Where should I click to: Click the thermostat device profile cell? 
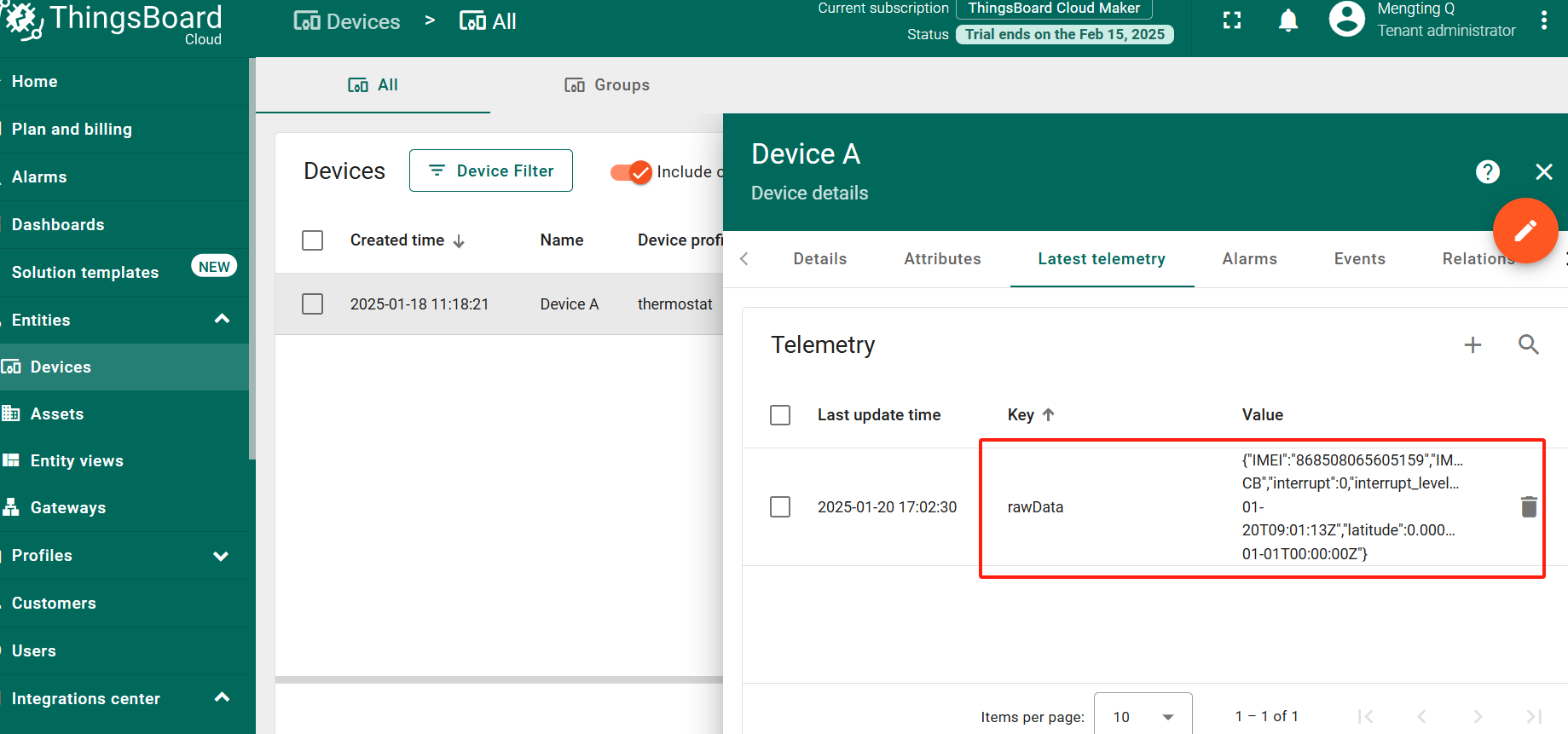pyautogui.click(x=674, y=304)
